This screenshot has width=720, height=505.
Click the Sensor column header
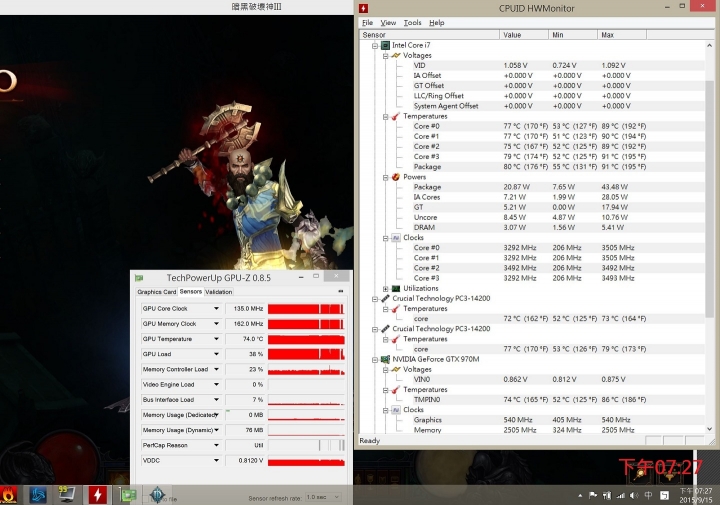click(429, 35)
